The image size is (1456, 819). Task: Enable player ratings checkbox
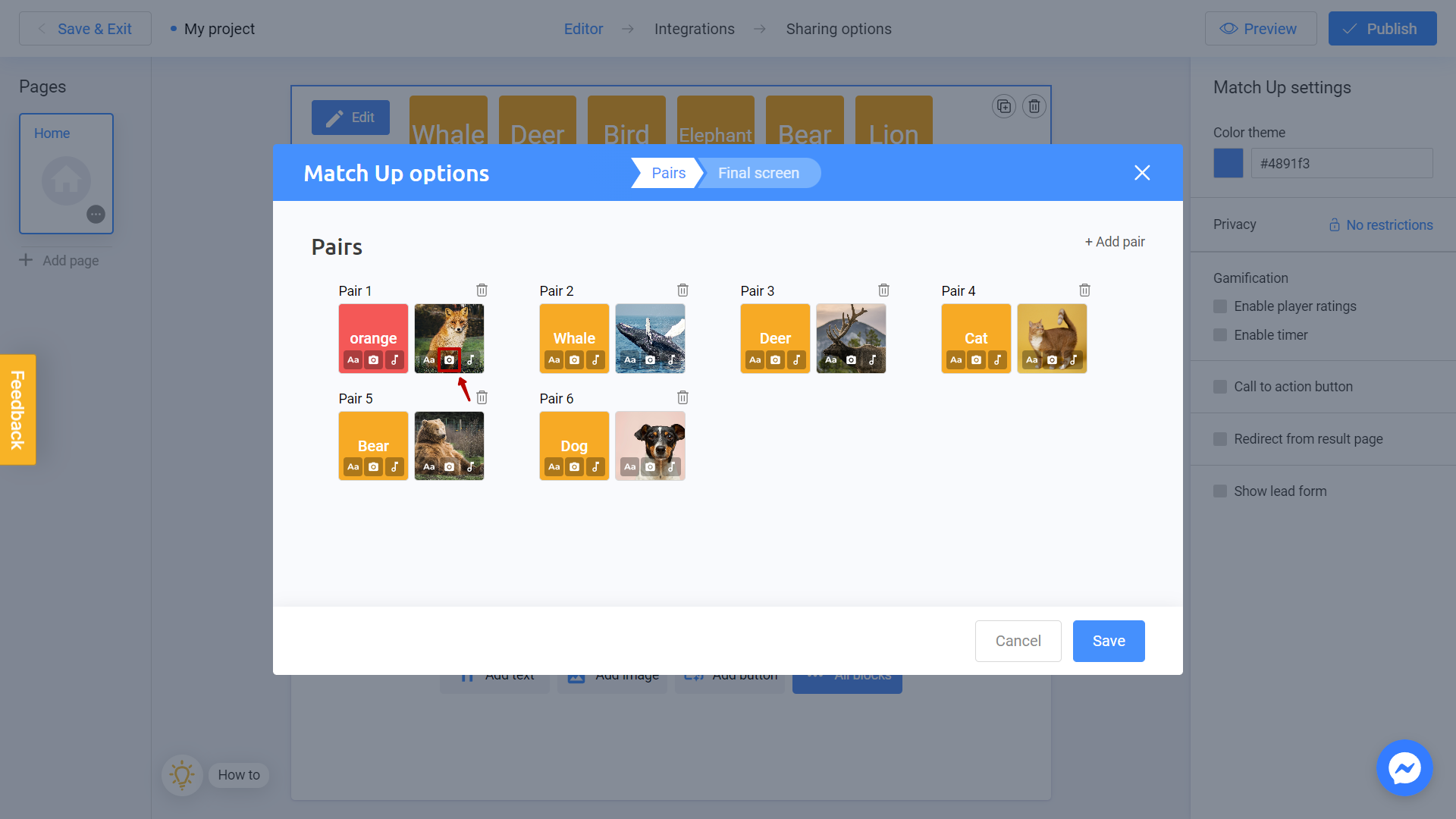(1220, 306)
